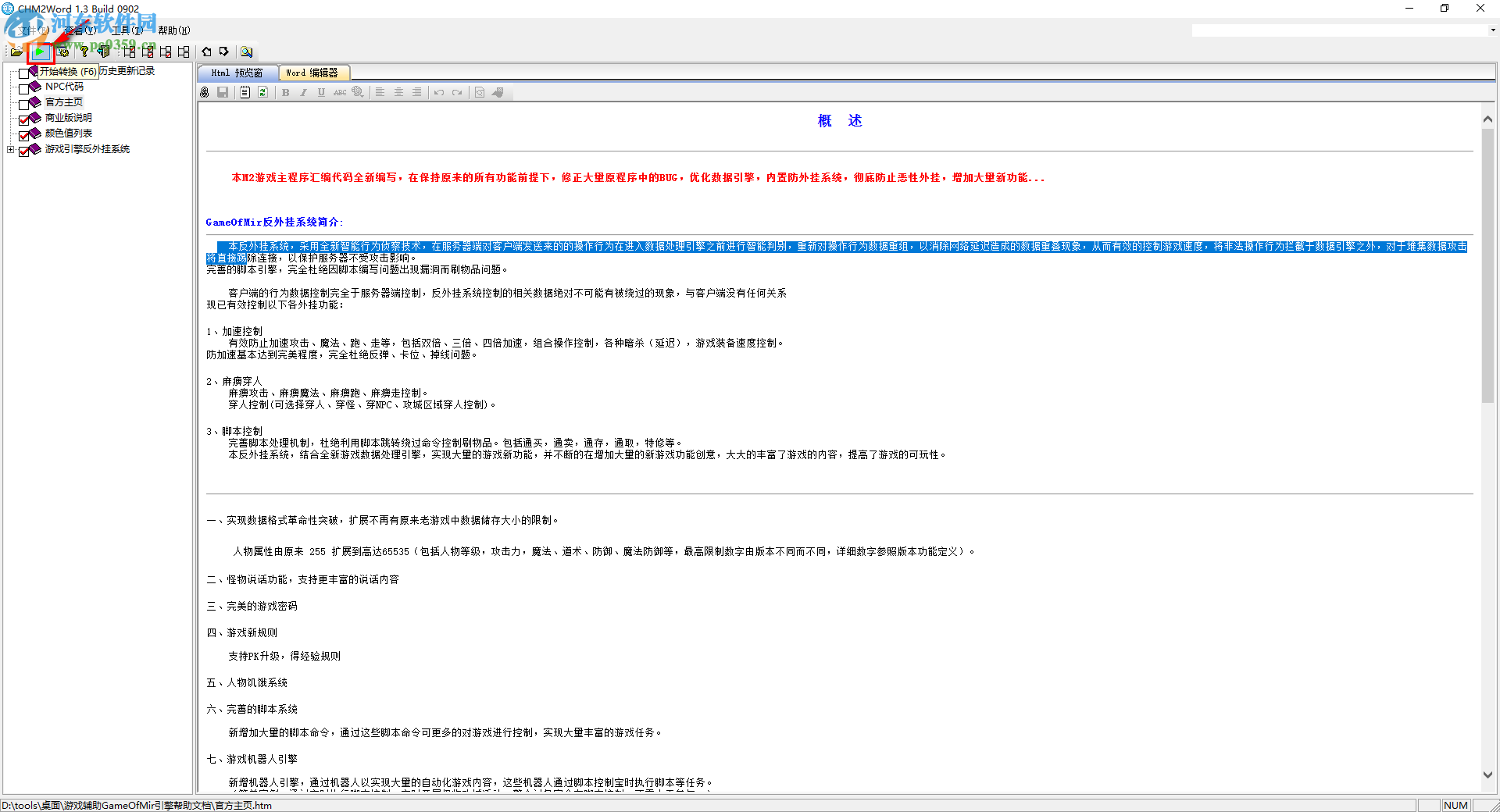1500x812 pixels.
Task: Click the '三、完美的游戏密码' line
Action: click(x=252, y=607)
